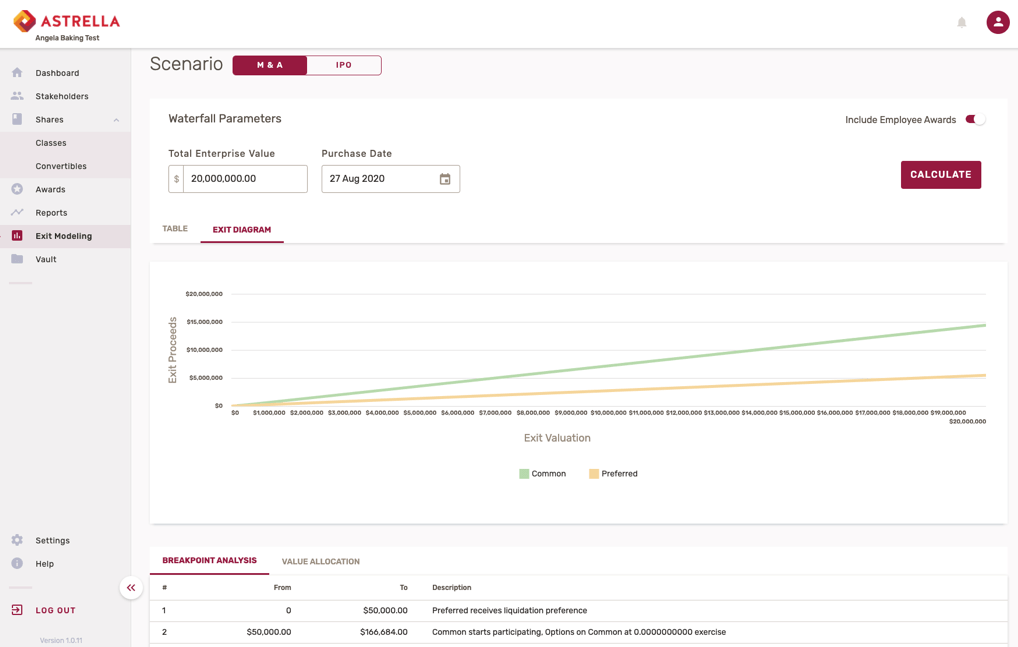
Task: Click the Purchase Date field showing 27 Aug 2020
Action: (x=390, y=179)
